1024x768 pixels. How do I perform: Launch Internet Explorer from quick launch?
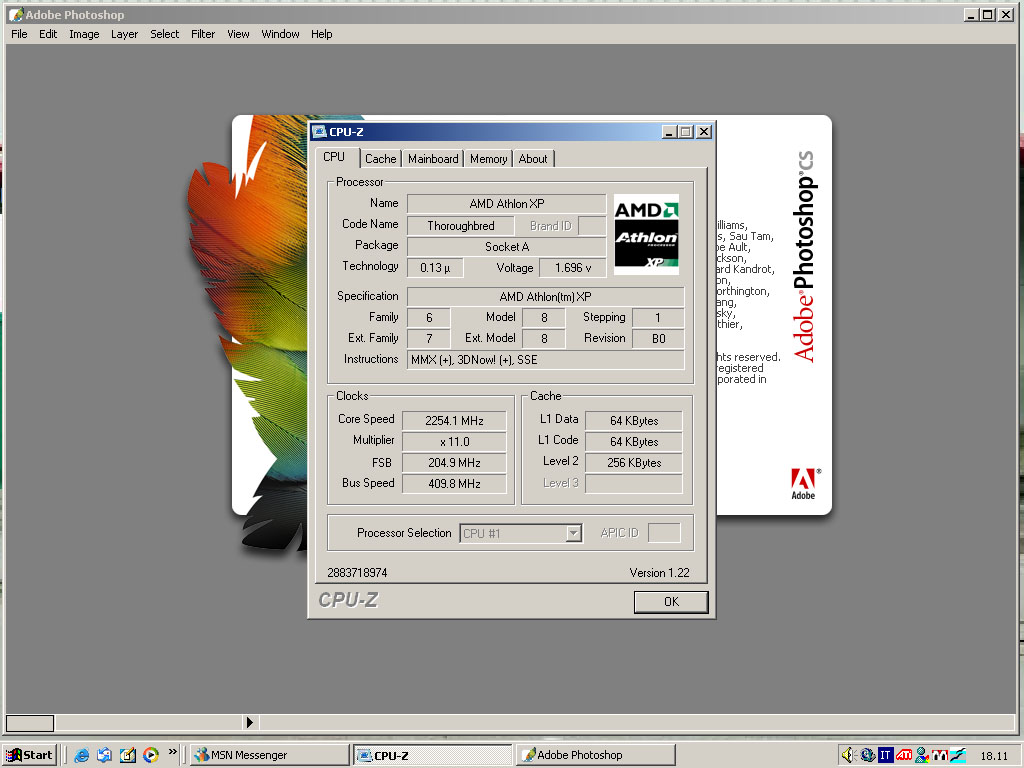click(x=82, y=755)
